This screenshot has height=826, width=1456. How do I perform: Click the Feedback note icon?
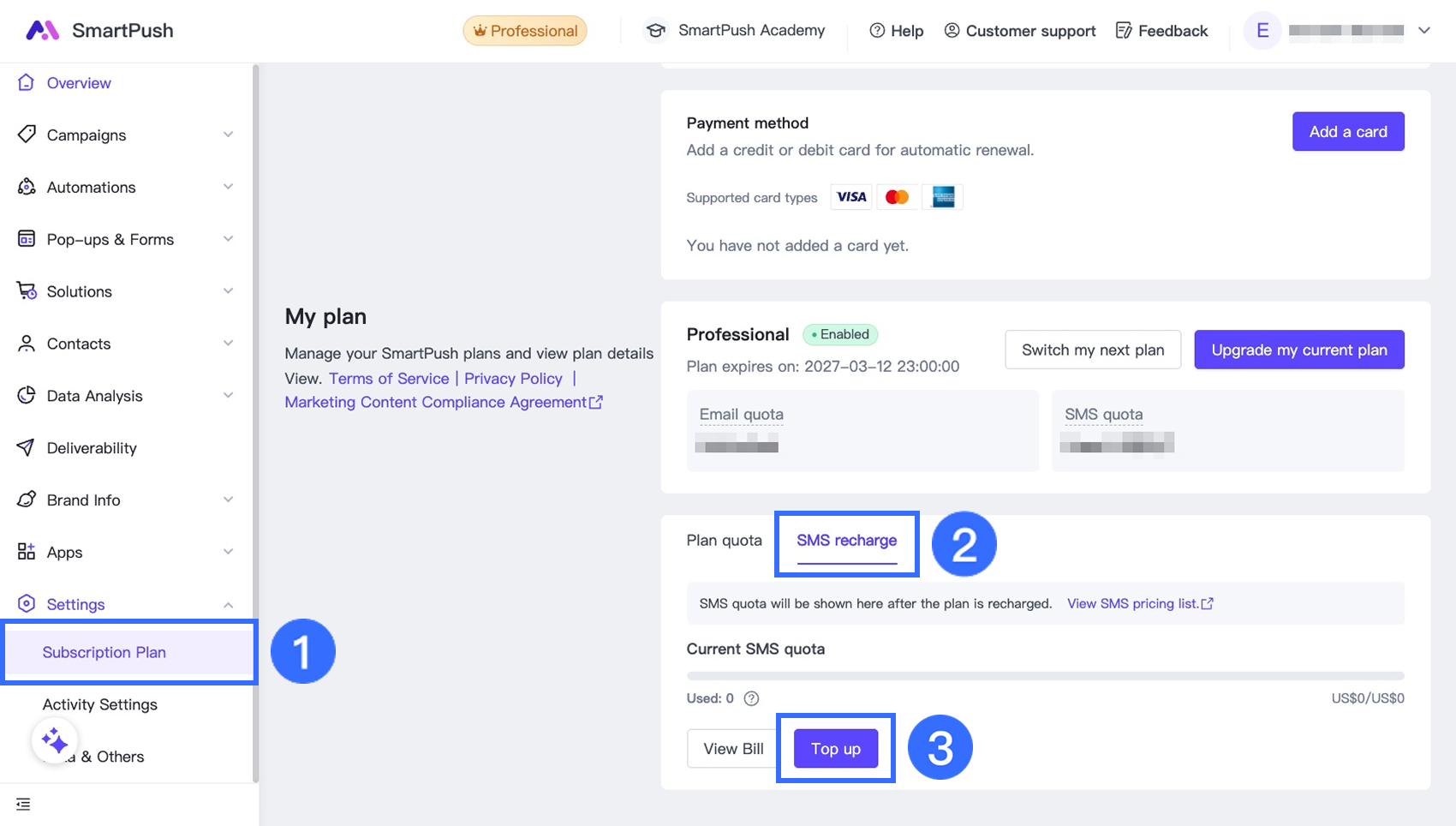[x=1124, y=31]
